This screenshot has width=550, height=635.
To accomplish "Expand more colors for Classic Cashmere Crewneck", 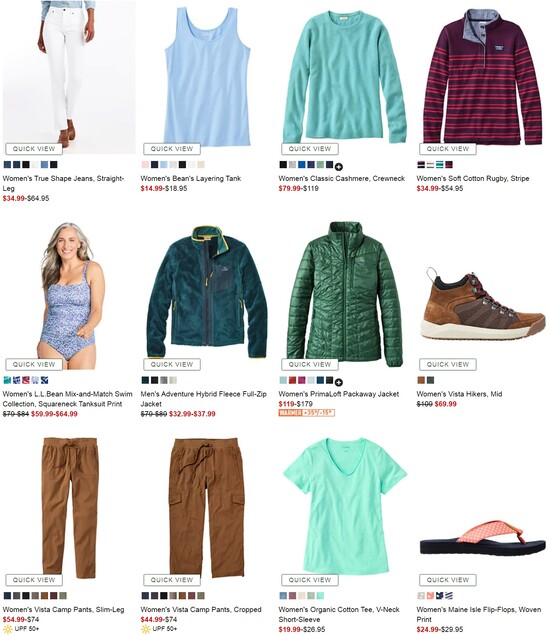I will pos(339,166).
